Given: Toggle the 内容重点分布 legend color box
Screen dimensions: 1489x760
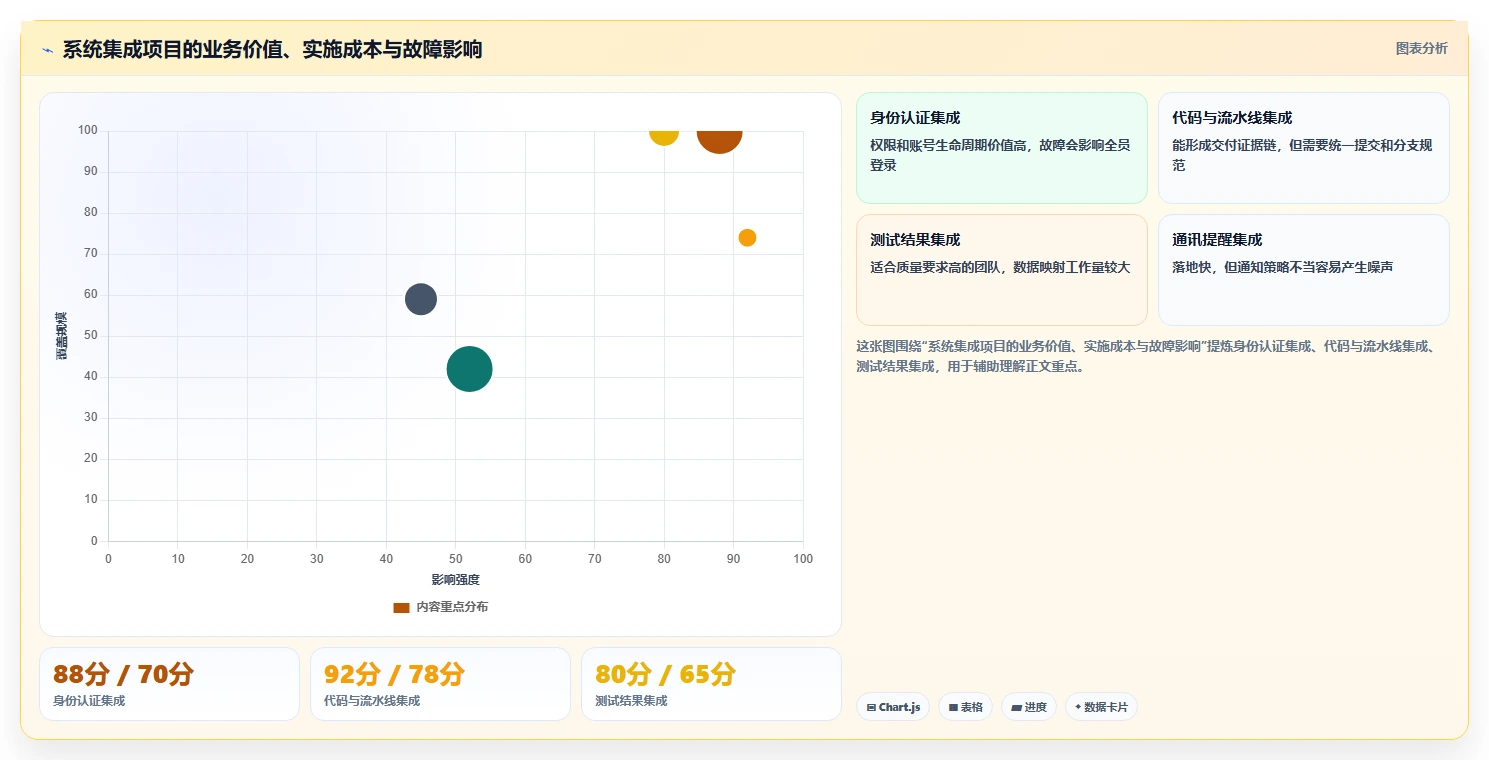Looking at the screenshot, I should [401, 607].
